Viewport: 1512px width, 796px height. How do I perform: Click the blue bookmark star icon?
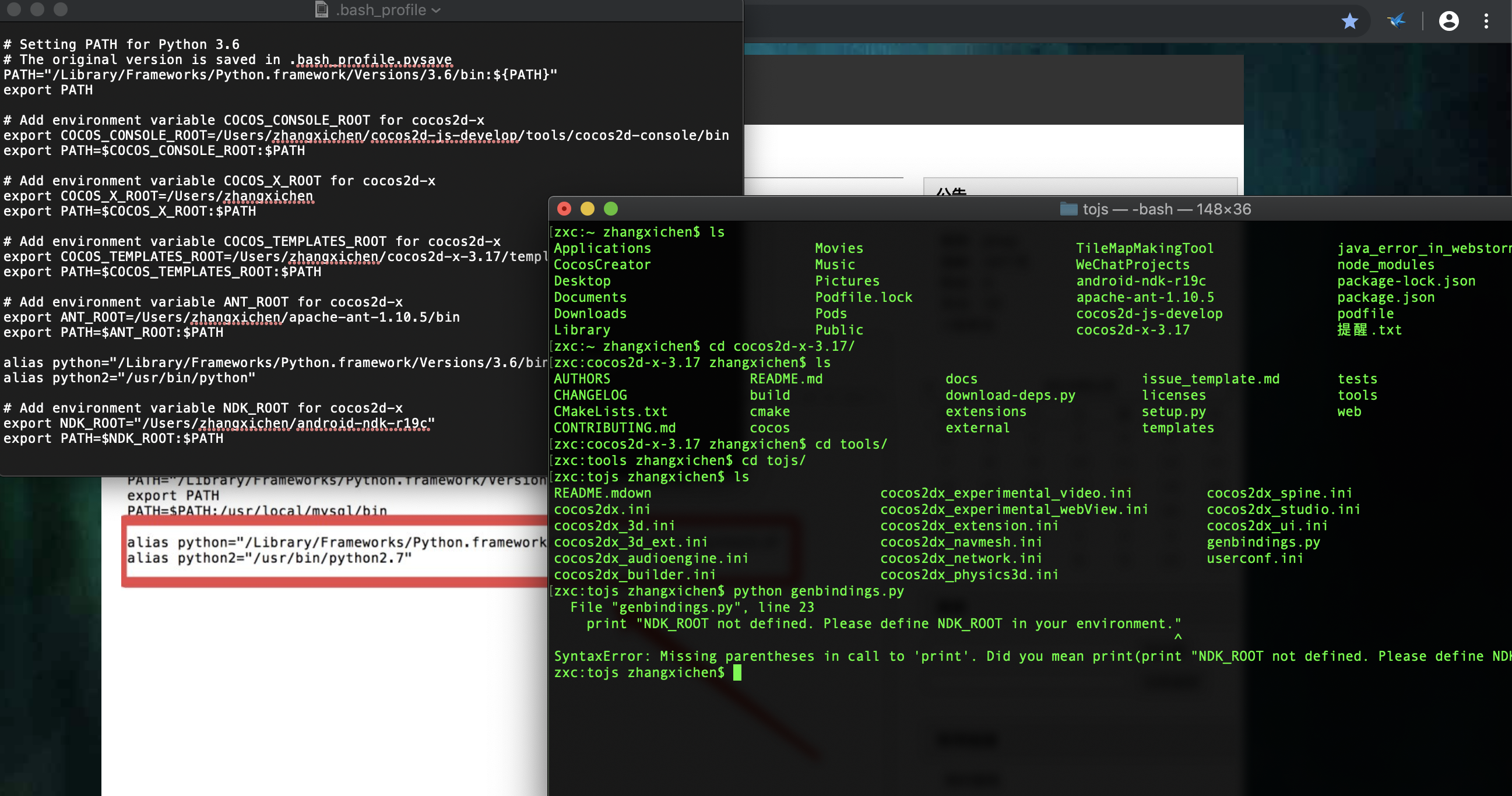[1349, 22]
